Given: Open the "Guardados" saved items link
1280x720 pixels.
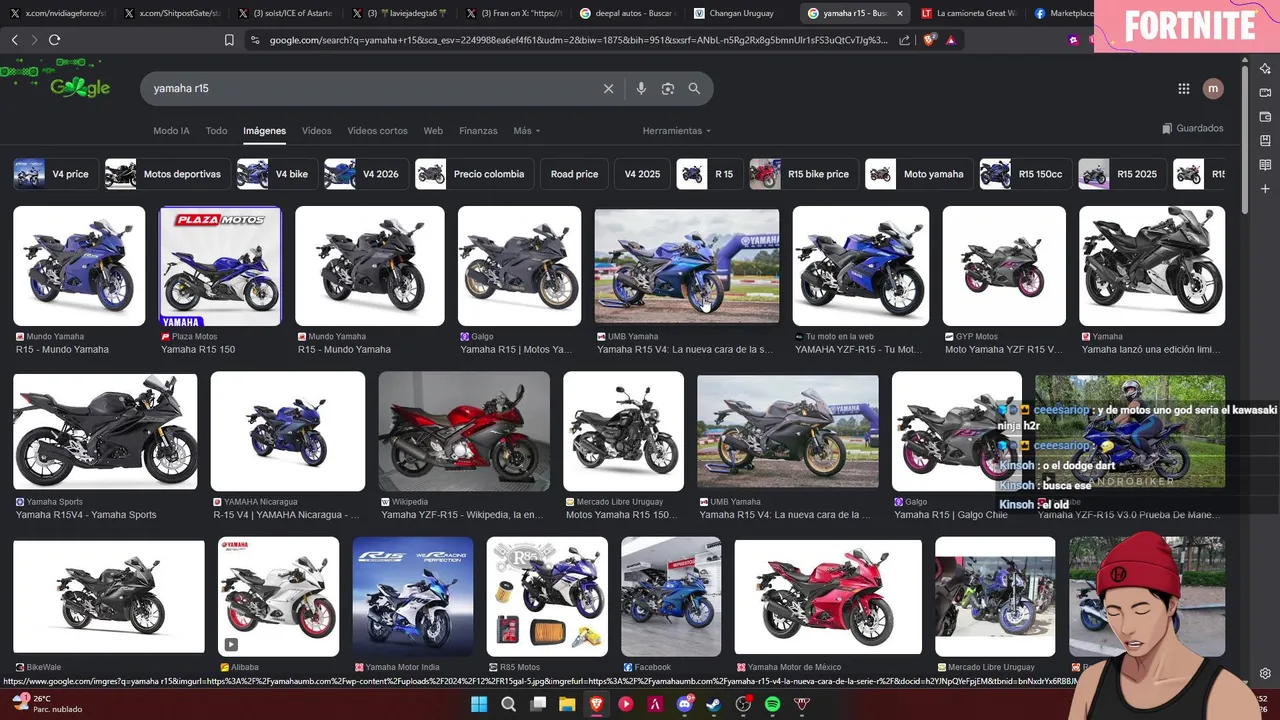Looking at the screenshot, I should [x=1192, y=129].
